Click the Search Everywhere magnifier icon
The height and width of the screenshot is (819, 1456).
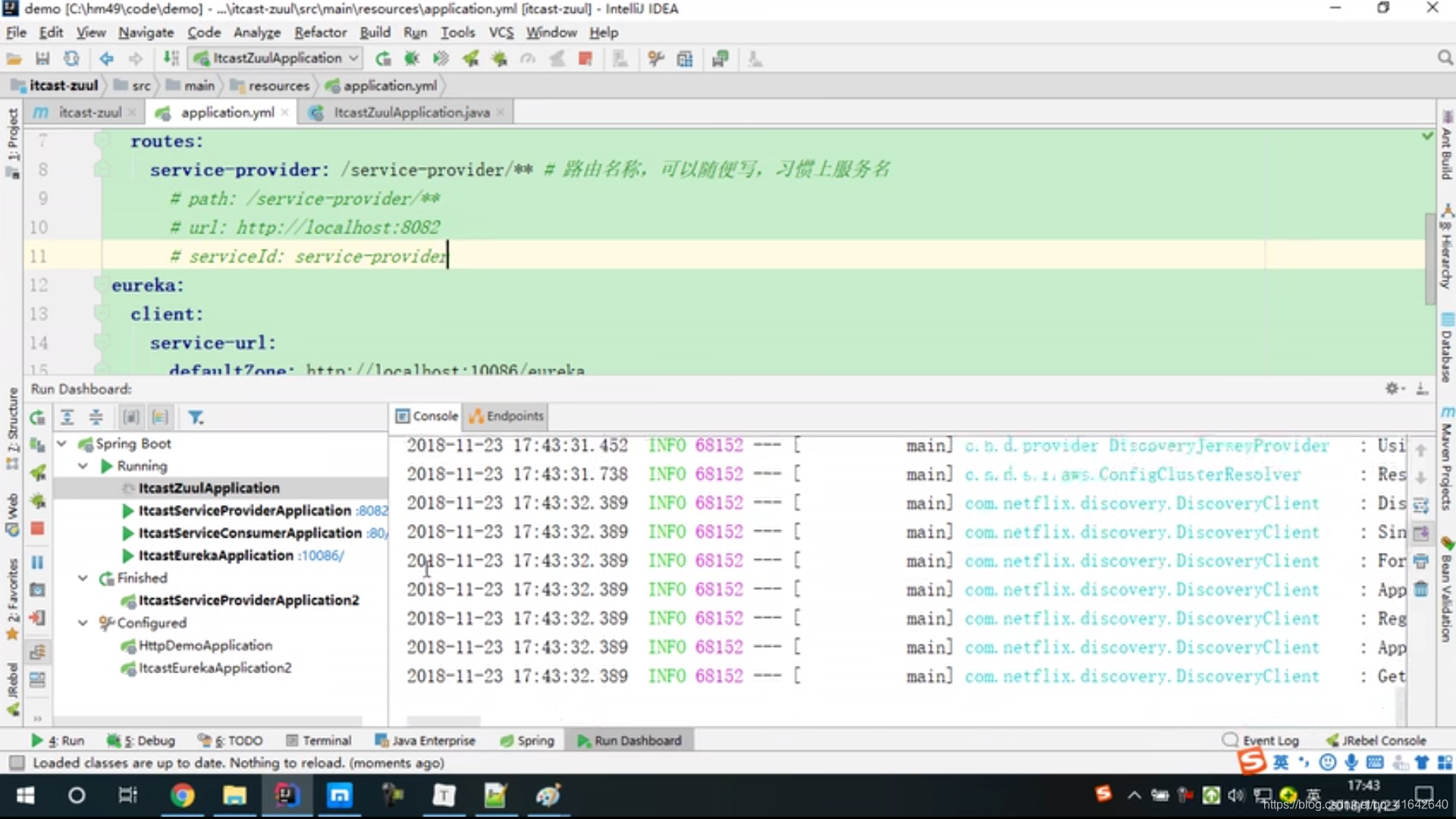pos(1445,58)
